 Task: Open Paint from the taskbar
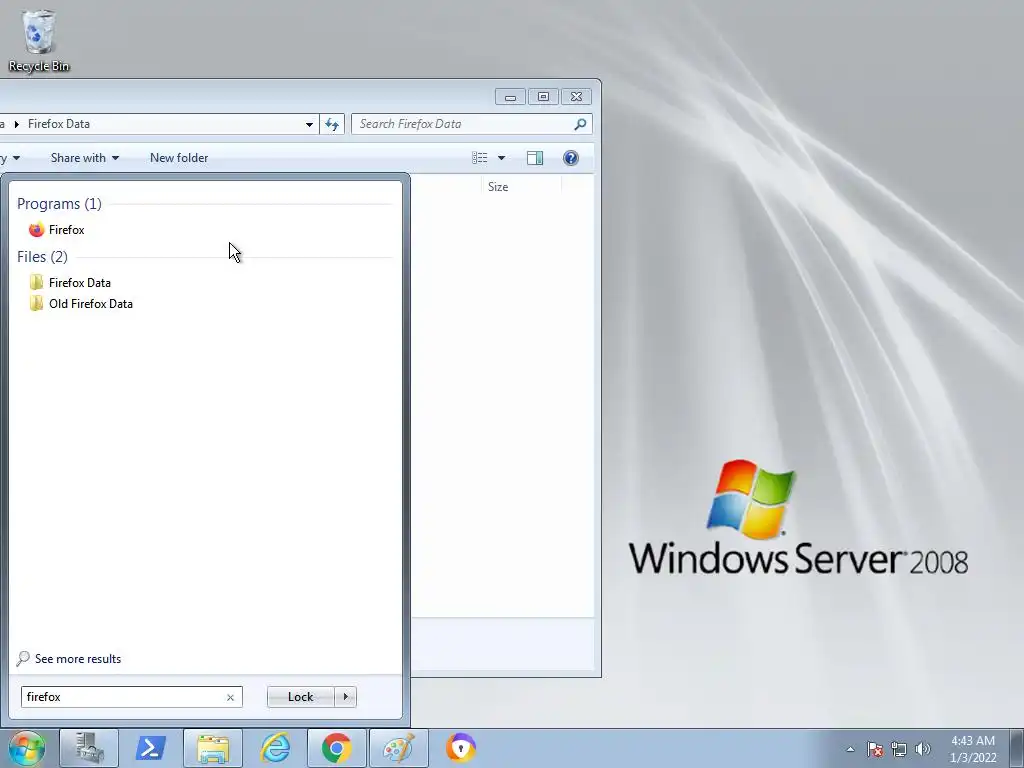click(x=398, y=748)
